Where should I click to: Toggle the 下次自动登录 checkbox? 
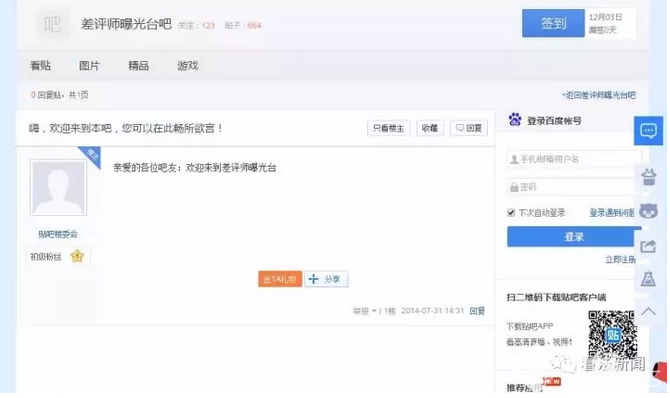point(511,212)
